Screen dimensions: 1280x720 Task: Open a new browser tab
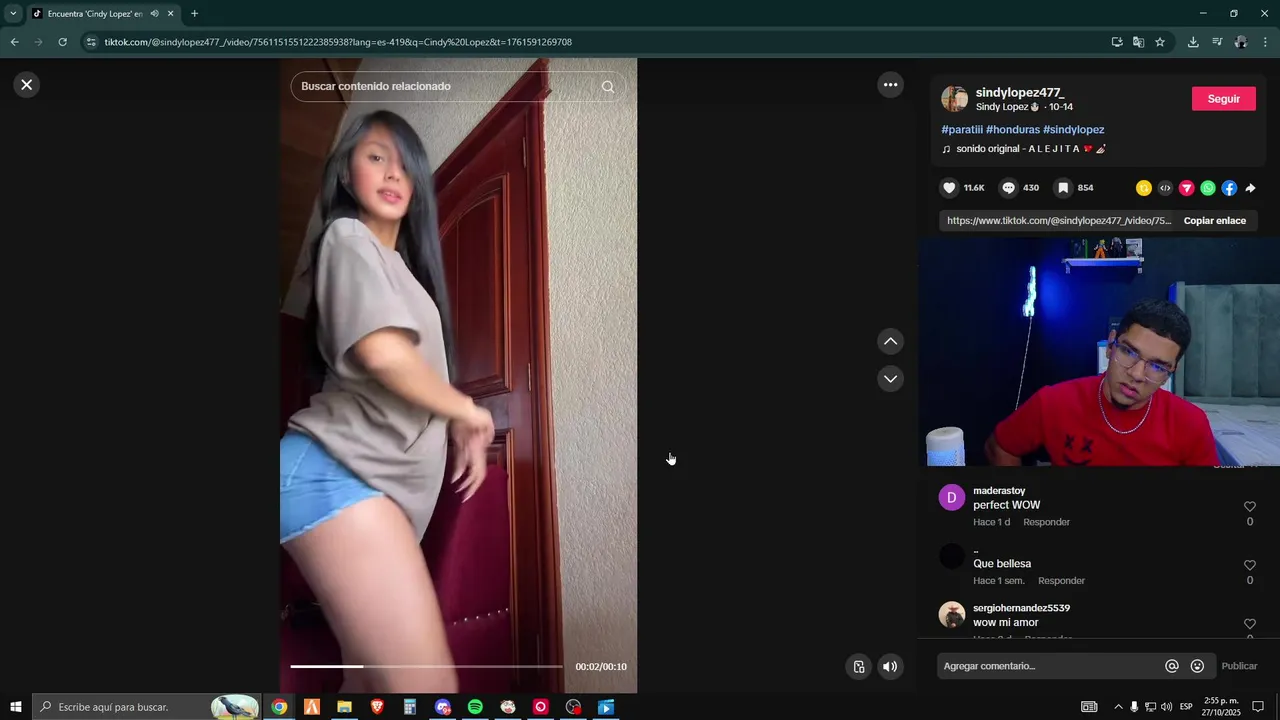point(194,14)
